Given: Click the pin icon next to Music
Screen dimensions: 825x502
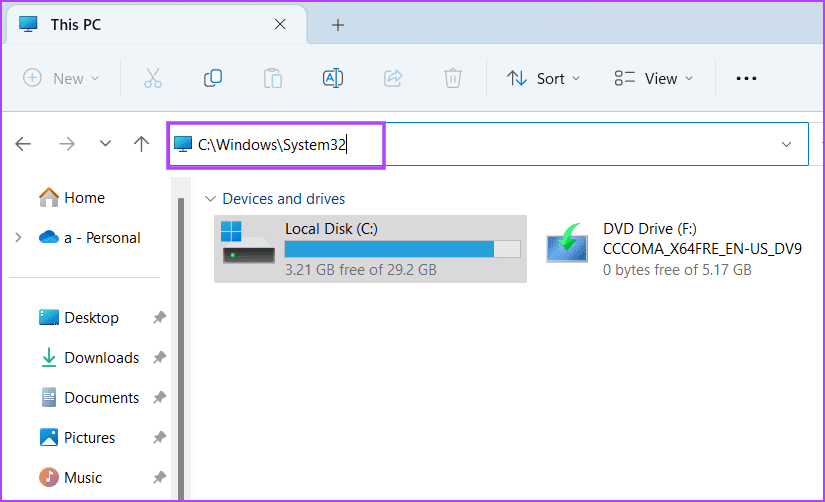Looking at the screenshot, I should (x=159, y=477).
